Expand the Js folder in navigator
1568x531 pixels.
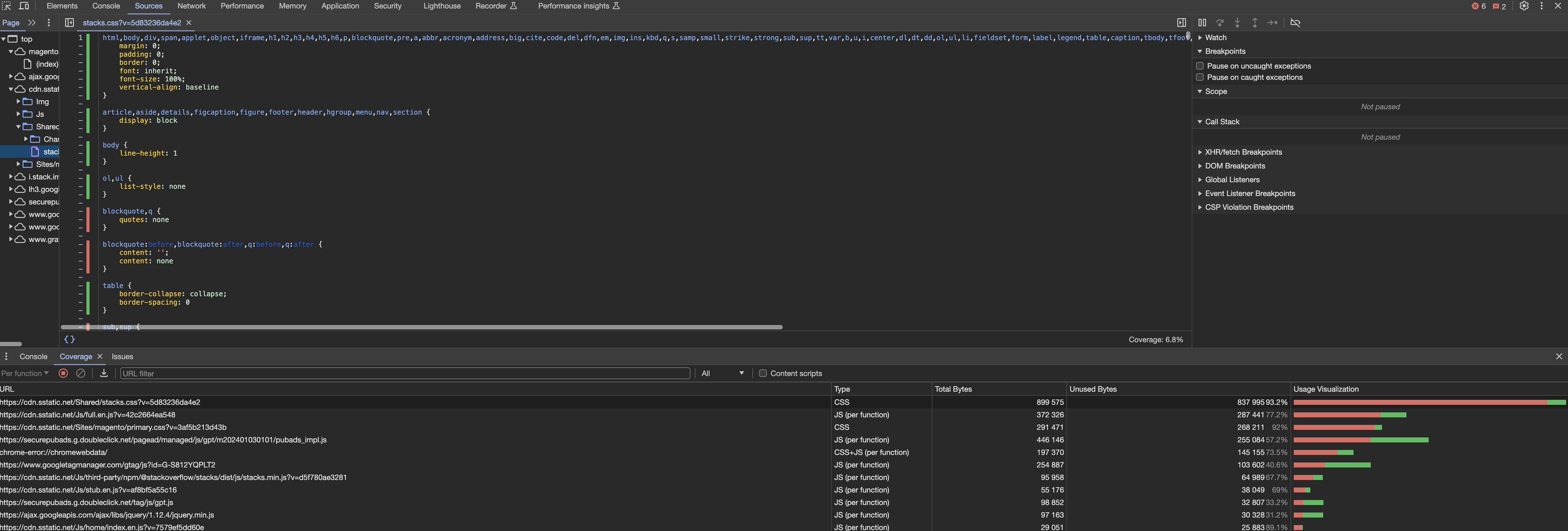pos(18,114)
